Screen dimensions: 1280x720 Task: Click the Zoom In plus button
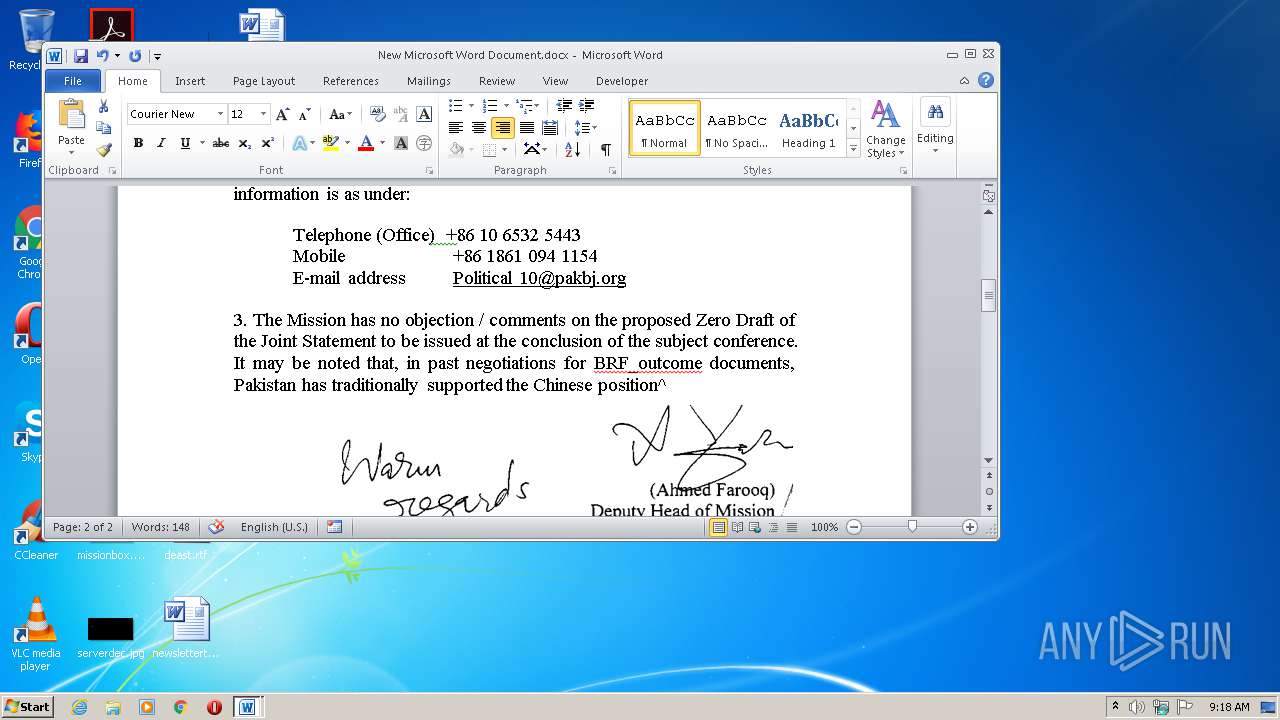969,527
